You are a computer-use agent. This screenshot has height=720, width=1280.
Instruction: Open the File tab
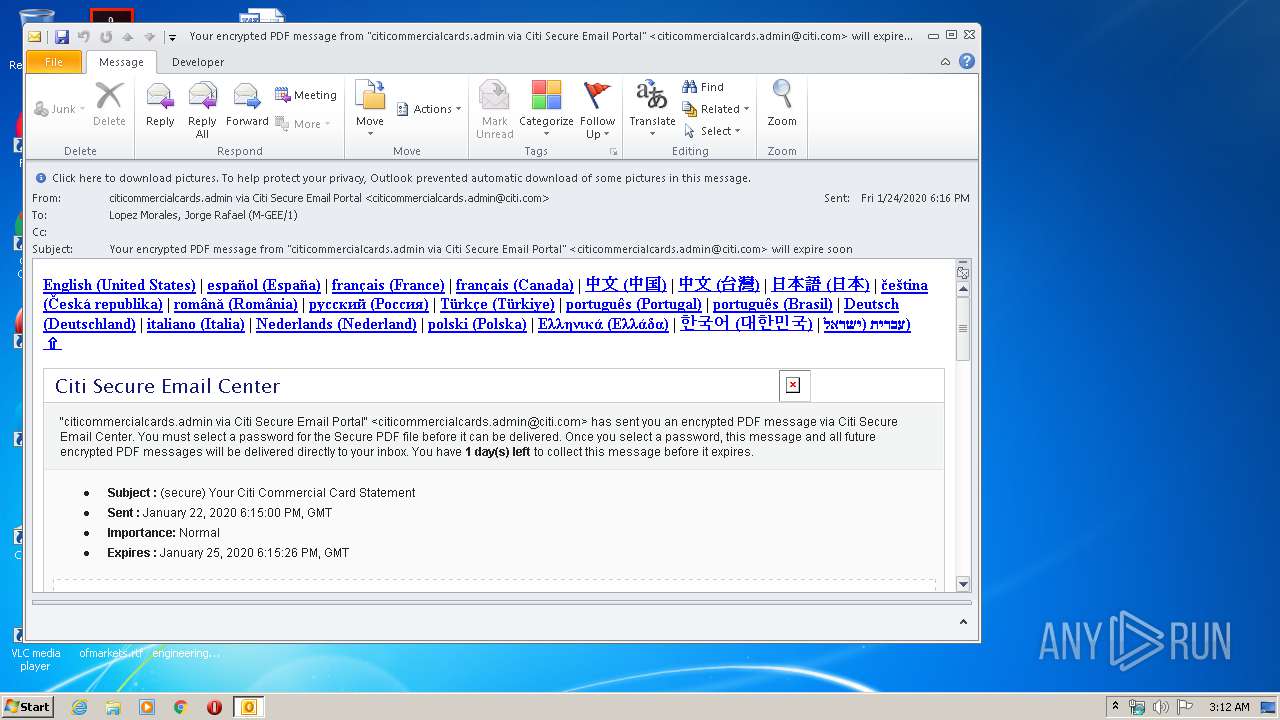coord(54,62)
